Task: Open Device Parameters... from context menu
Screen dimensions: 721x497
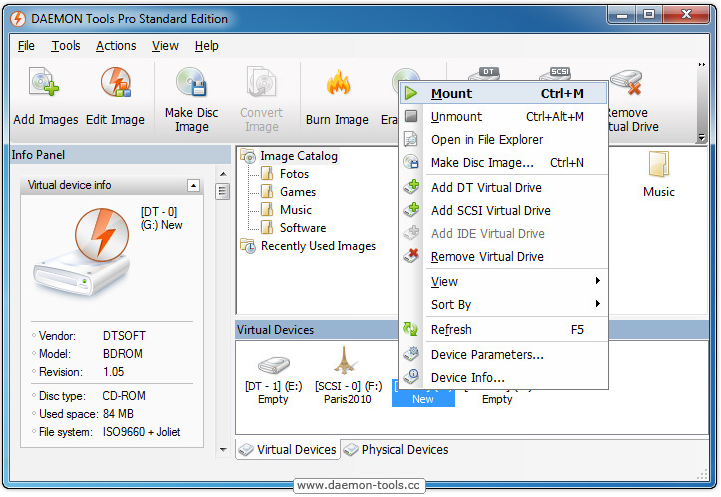Action: coord(504,354)
